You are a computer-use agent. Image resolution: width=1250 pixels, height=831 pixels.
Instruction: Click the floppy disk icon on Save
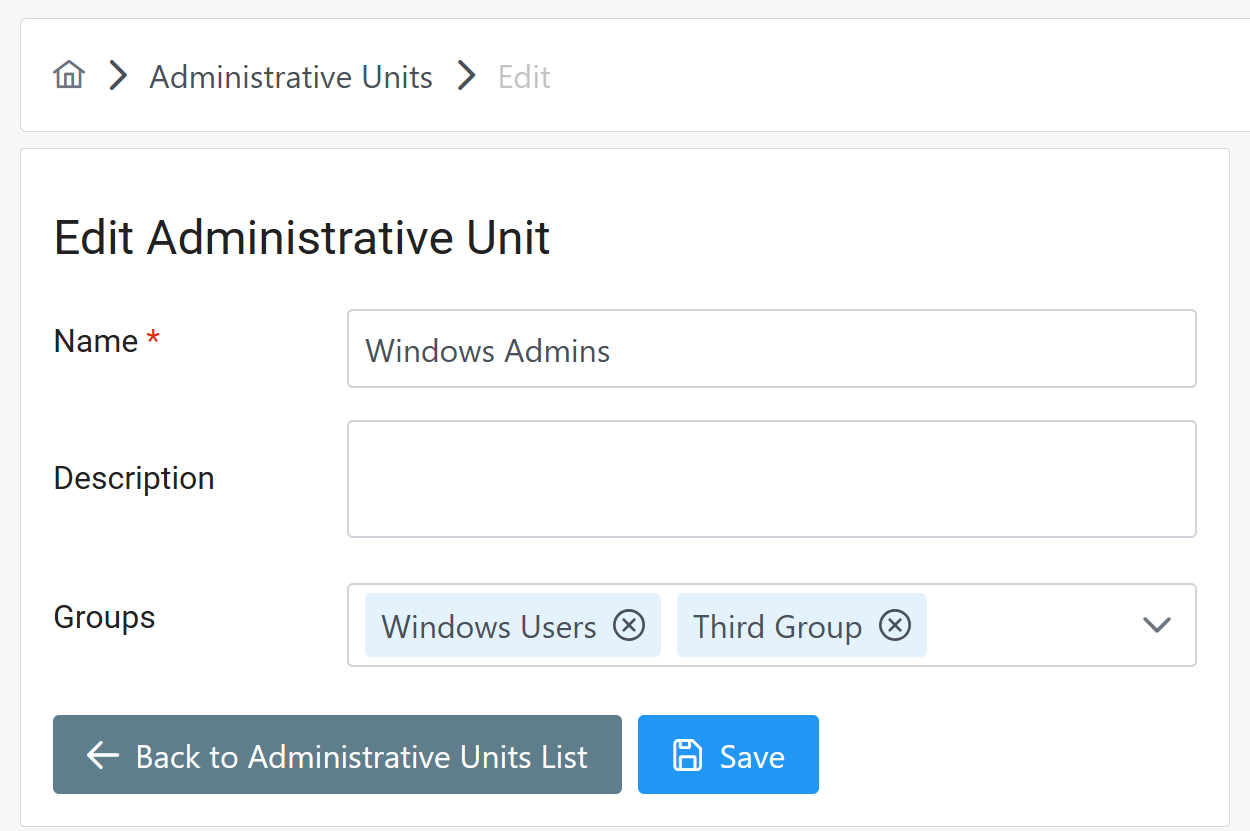688,756
